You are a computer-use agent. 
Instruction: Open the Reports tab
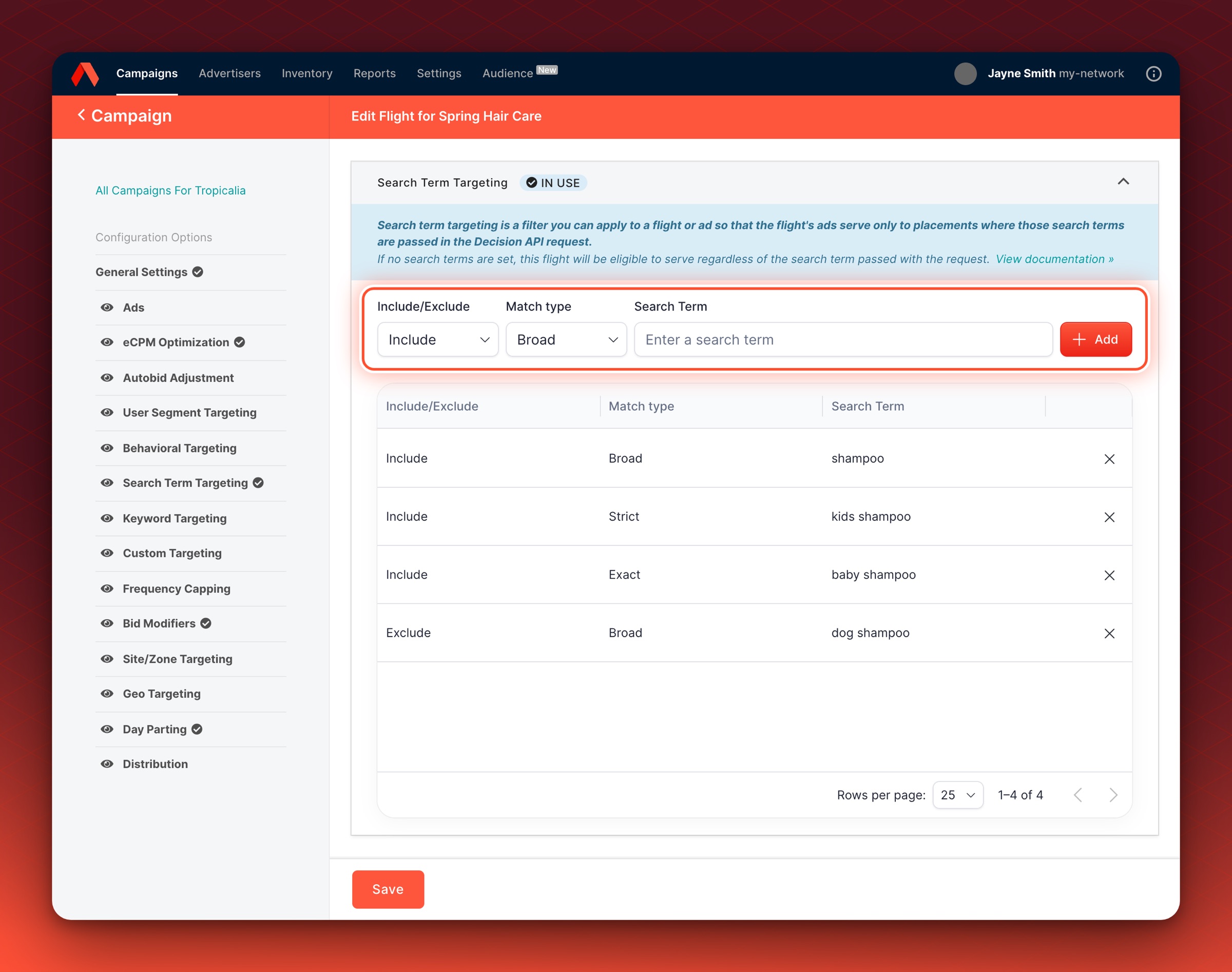coord(374,73)
